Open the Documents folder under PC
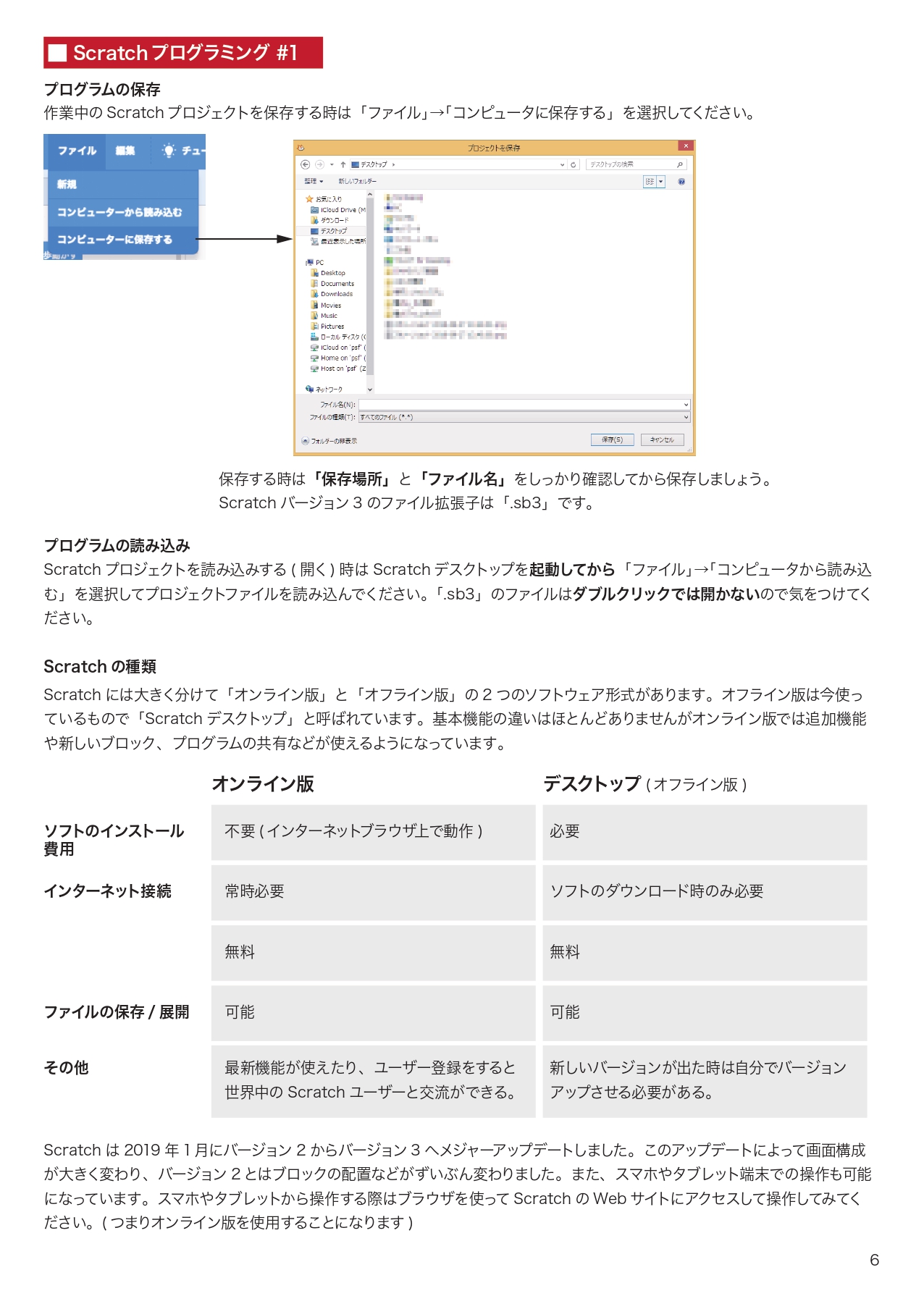The image size is (924, 1296). 332,284
